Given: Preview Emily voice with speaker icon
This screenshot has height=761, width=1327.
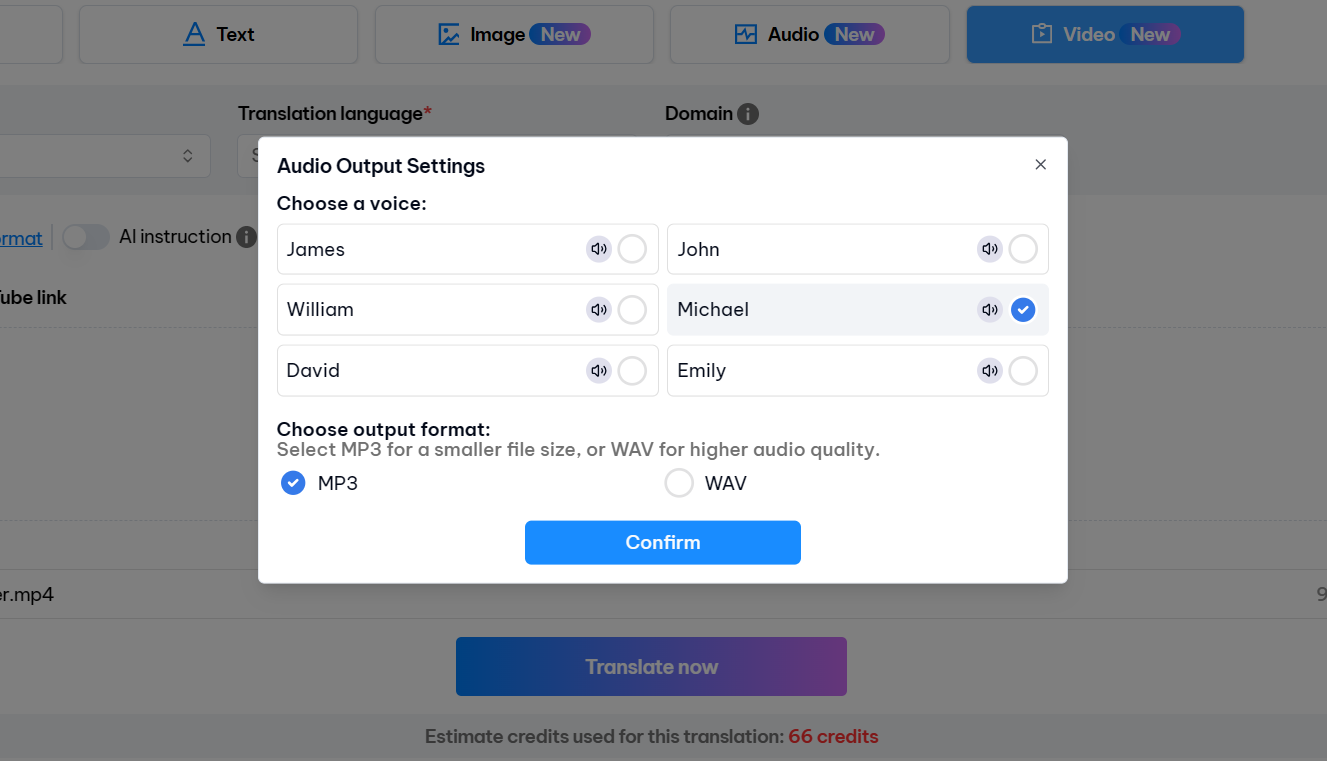Looking at the screenshot, I should pyautogui.click(x=990, y=371).
